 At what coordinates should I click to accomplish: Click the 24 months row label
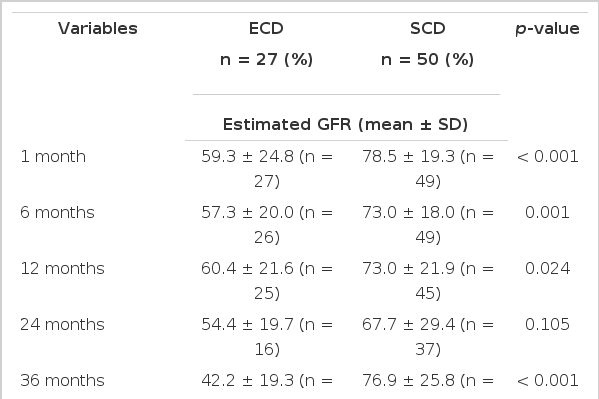coord(62,324)
